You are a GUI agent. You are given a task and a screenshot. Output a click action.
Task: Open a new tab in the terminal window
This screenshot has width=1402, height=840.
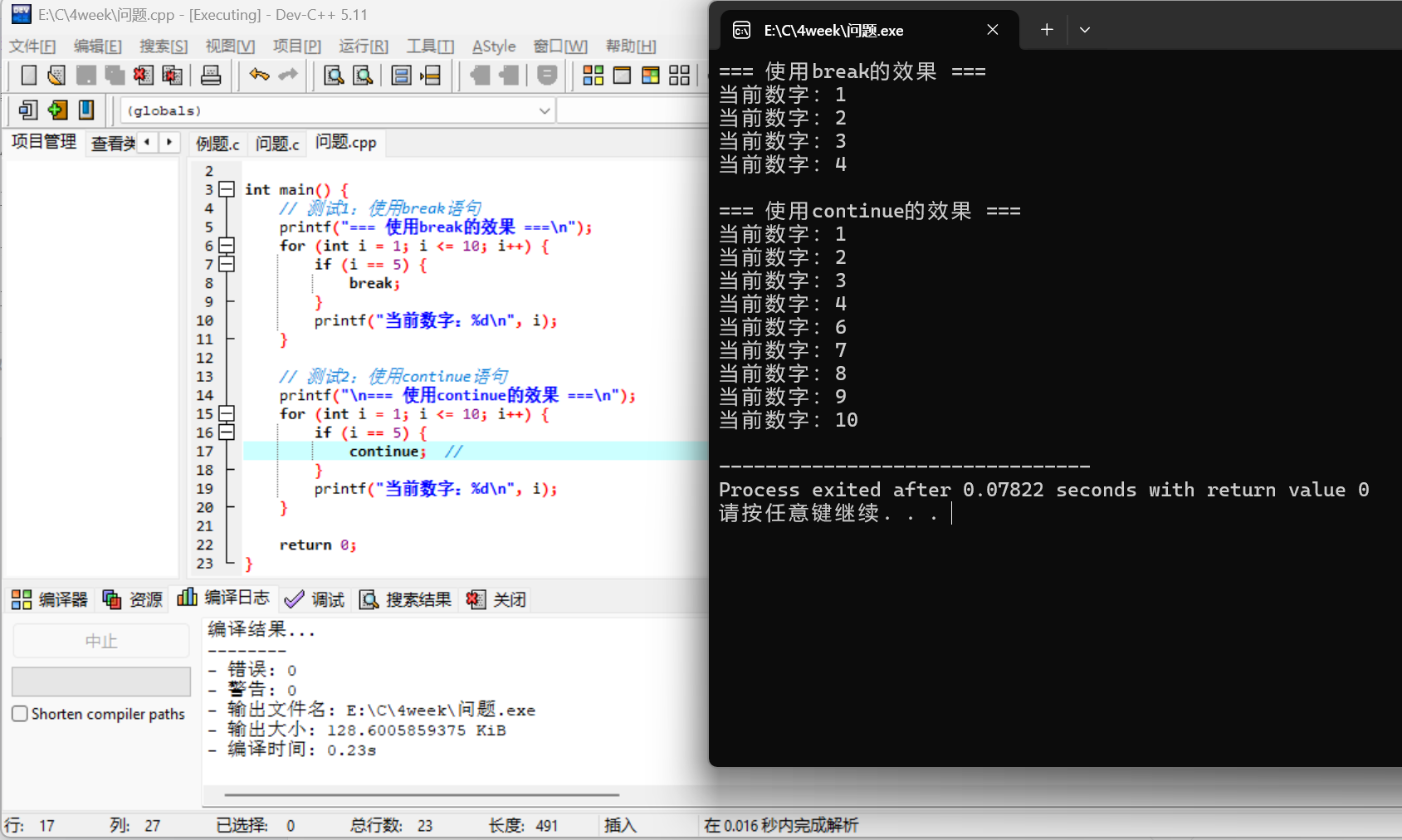(1047, 30)
